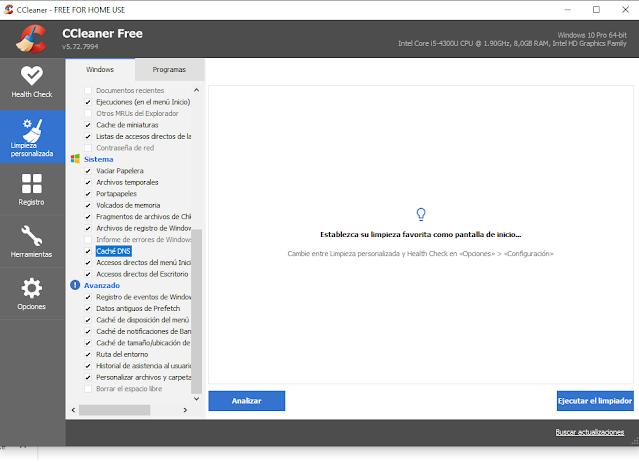Click the lightbulb tip icon
The height and width of the screenshot is (462, 639).
(x=421, y=214)
